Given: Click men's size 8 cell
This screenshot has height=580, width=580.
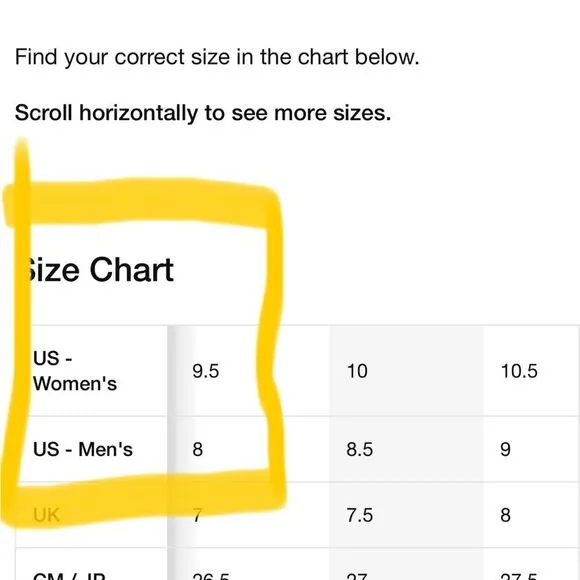Looking at the screenshot, I should pos(198,449).
